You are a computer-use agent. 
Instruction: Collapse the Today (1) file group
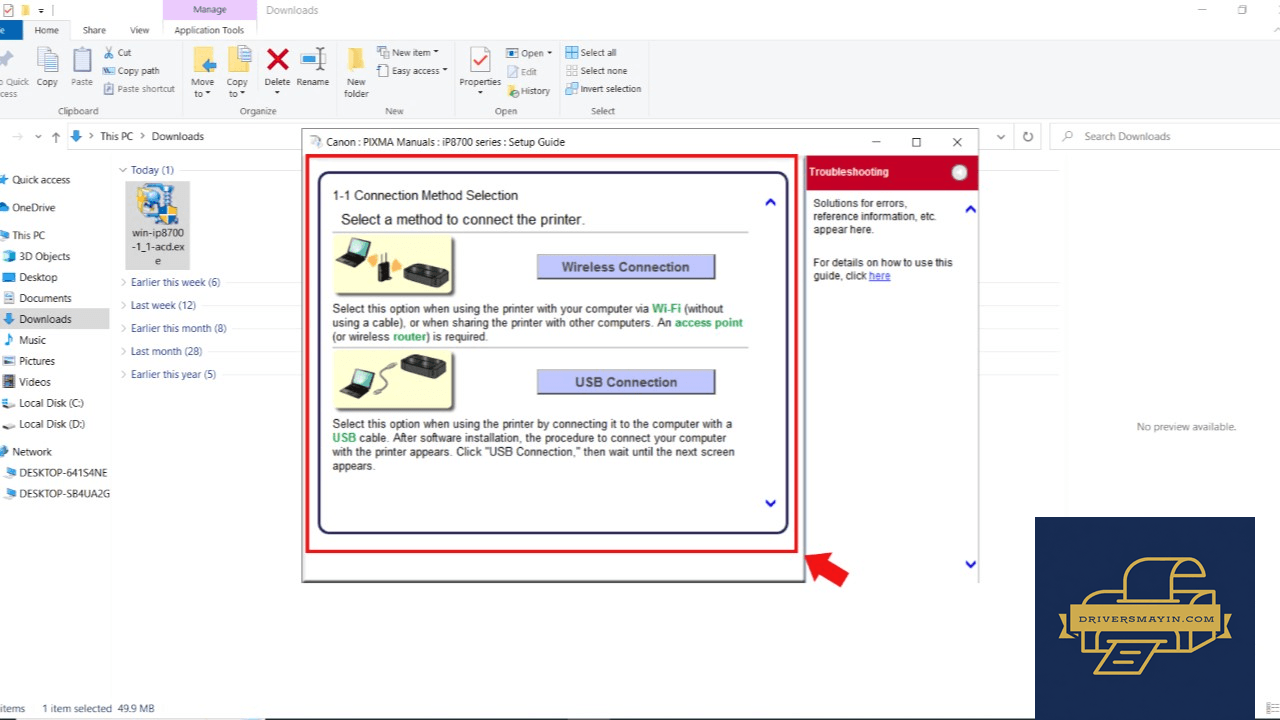123,170
